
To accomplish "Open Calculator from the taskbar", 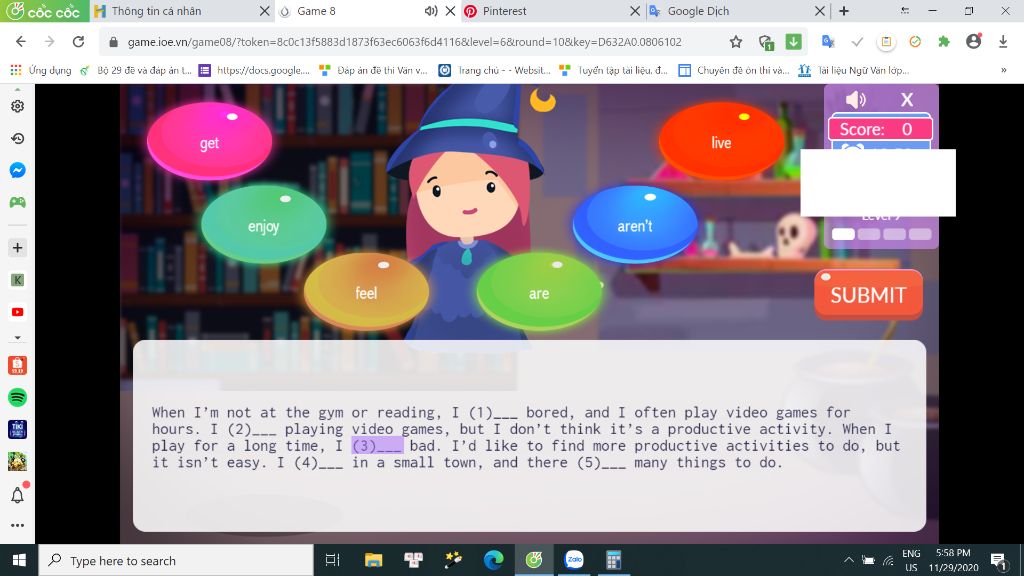I will coord(613,560).
